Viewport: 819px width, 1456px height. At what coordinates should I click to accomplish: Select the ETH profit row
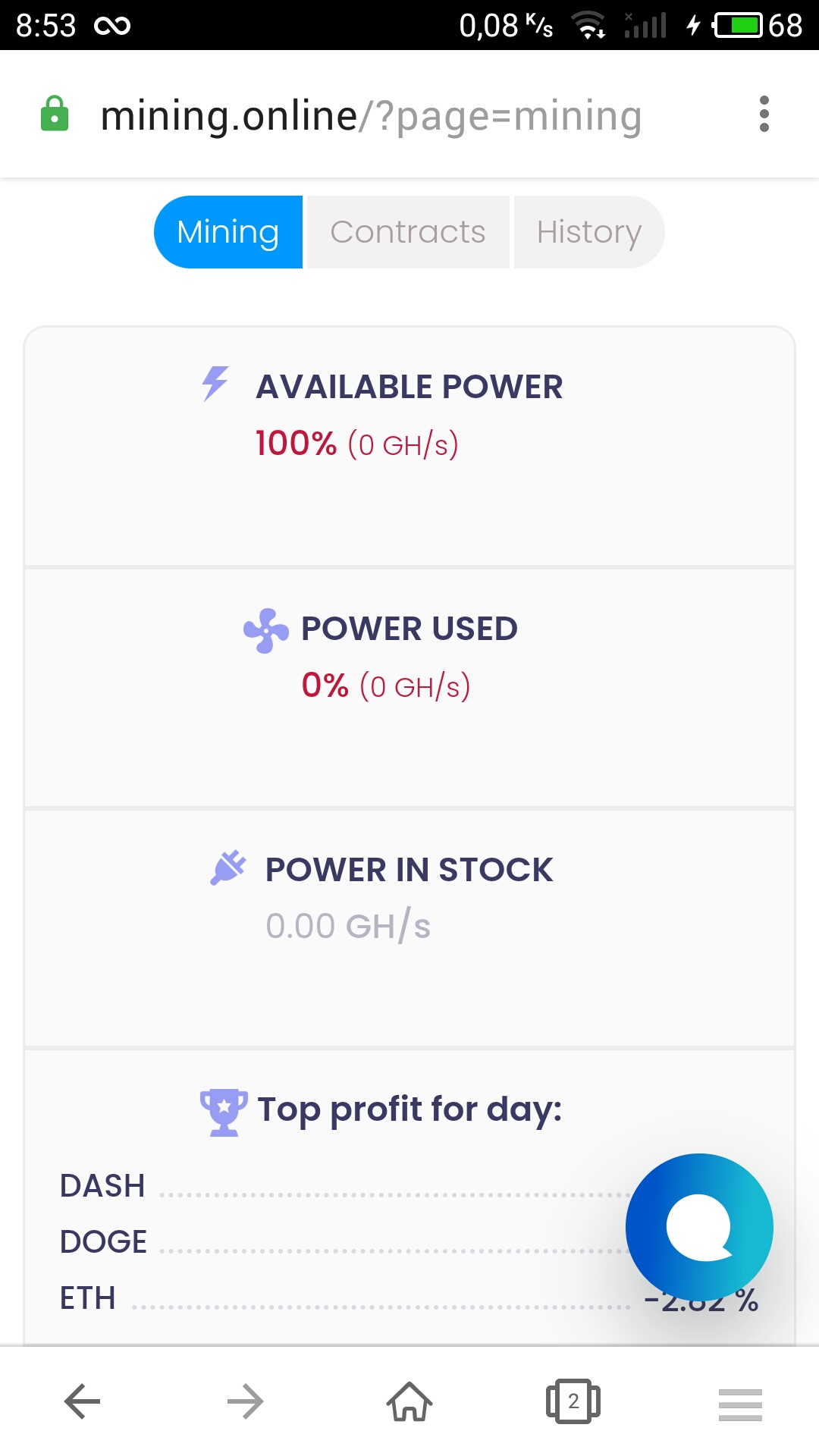click(88, 1298)
